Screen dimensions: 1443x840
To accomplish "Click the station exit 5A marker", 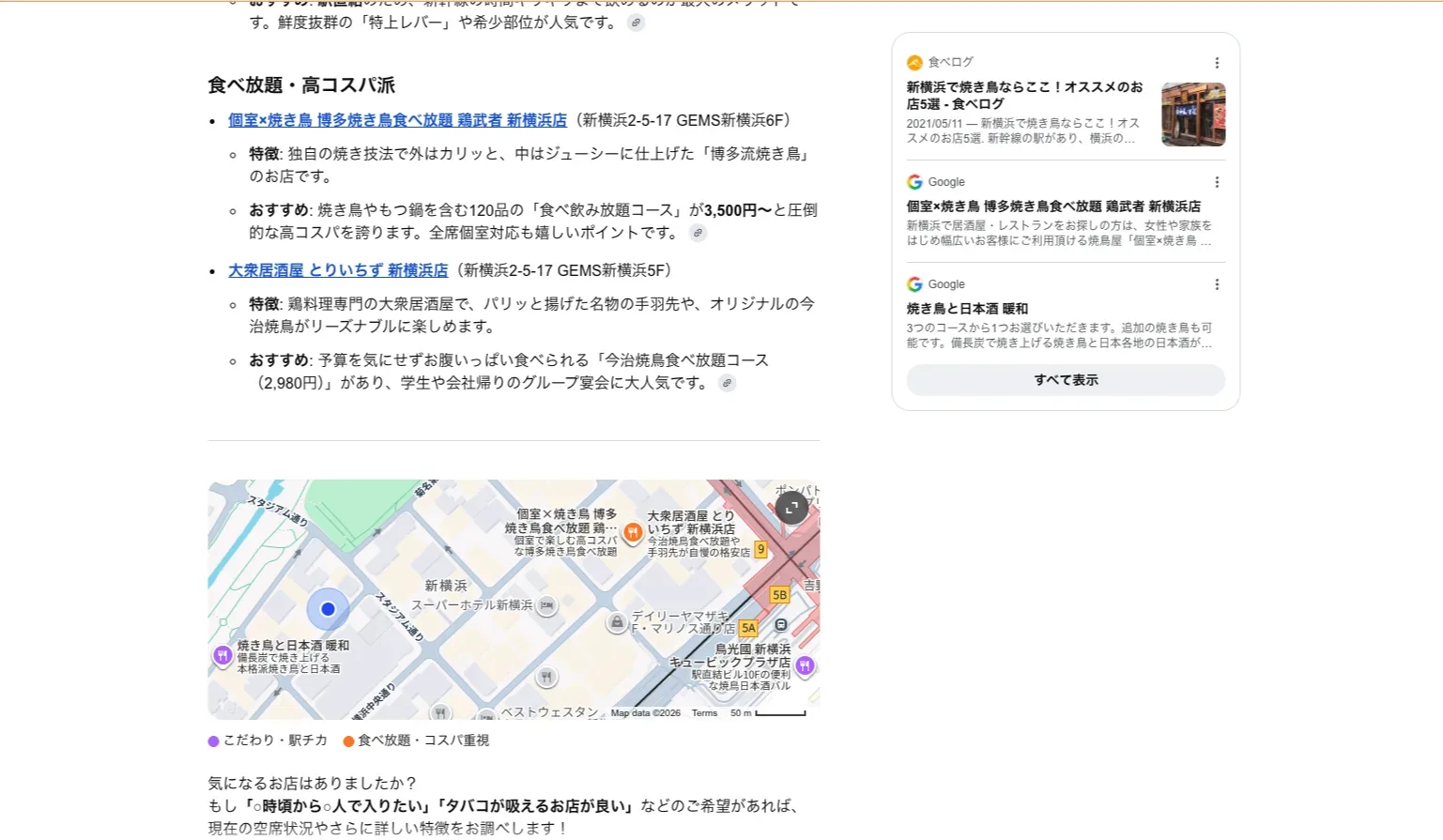I will pos(748,628).
